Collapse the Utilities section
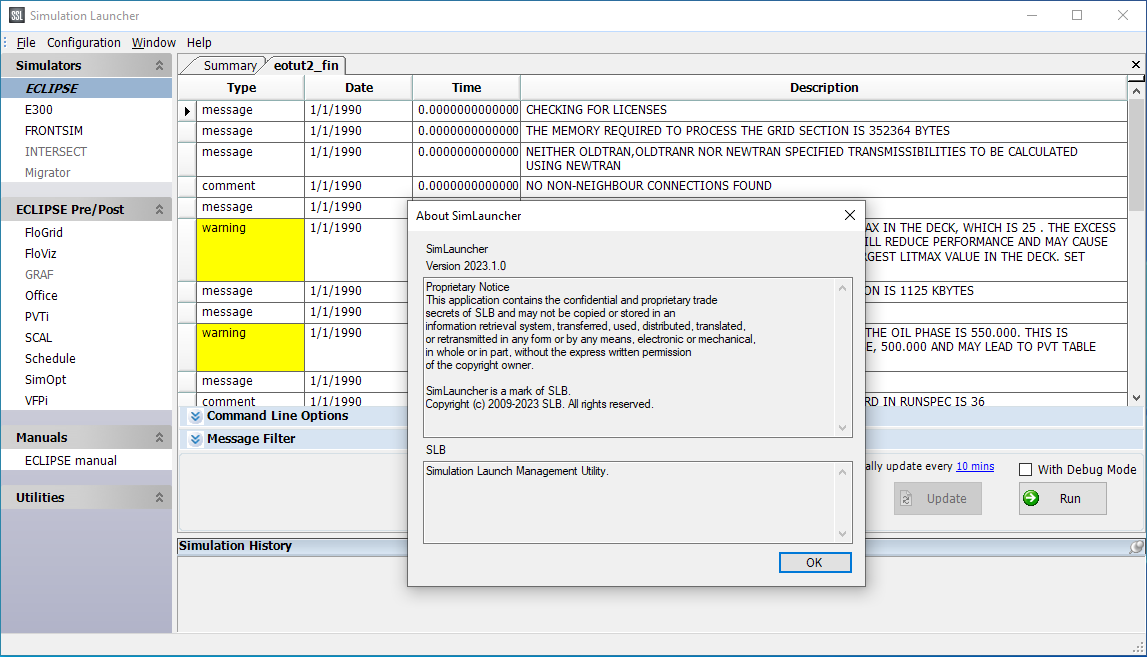This screenshot has height=657, width=1147. (159, 498)
